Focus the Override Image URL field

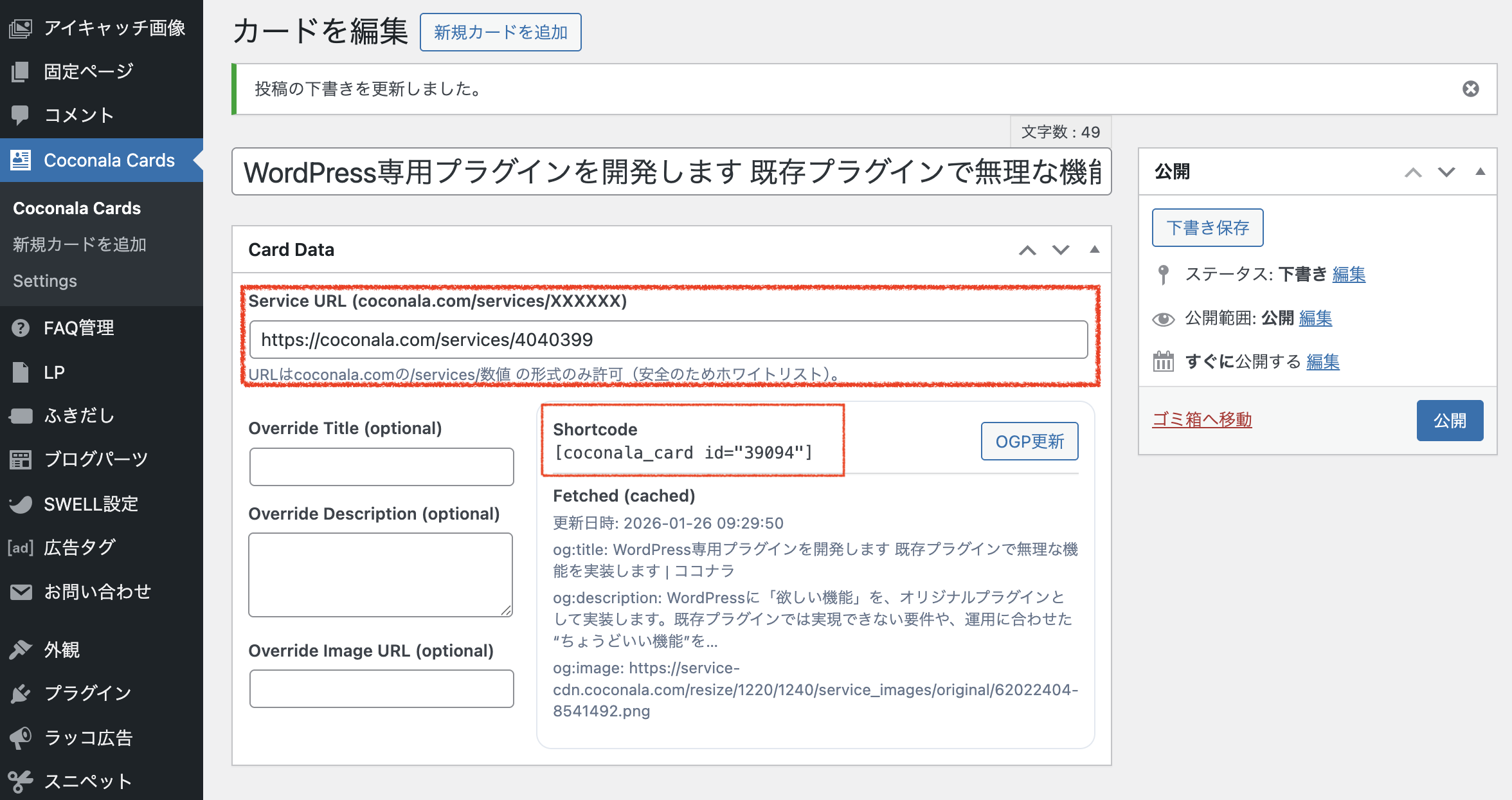tap(381, 689)
